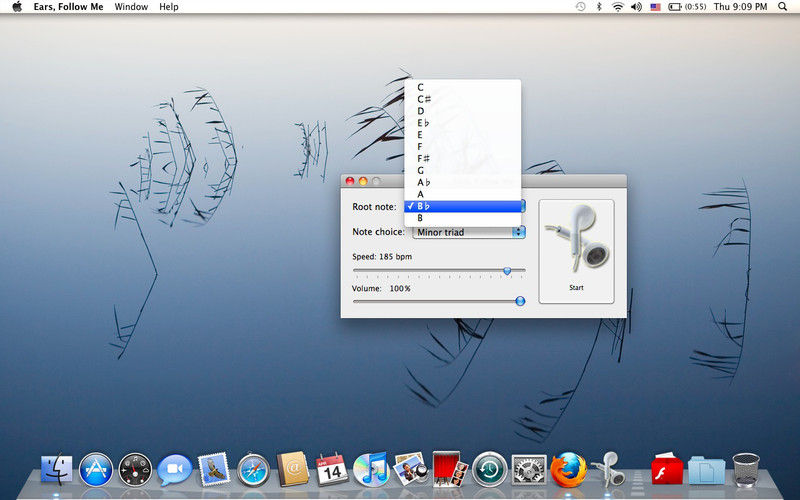800x500 pixels.
Task: Pick G in the root note menu
Action: click(x=463, y=170)
